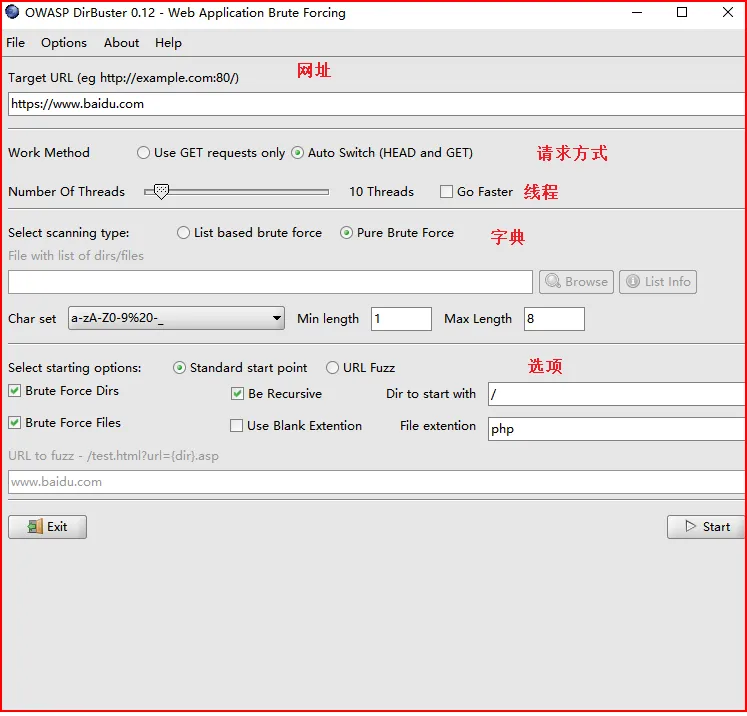
Task: Click the '10 Threads' value text
Action: [x=381, y=192]
